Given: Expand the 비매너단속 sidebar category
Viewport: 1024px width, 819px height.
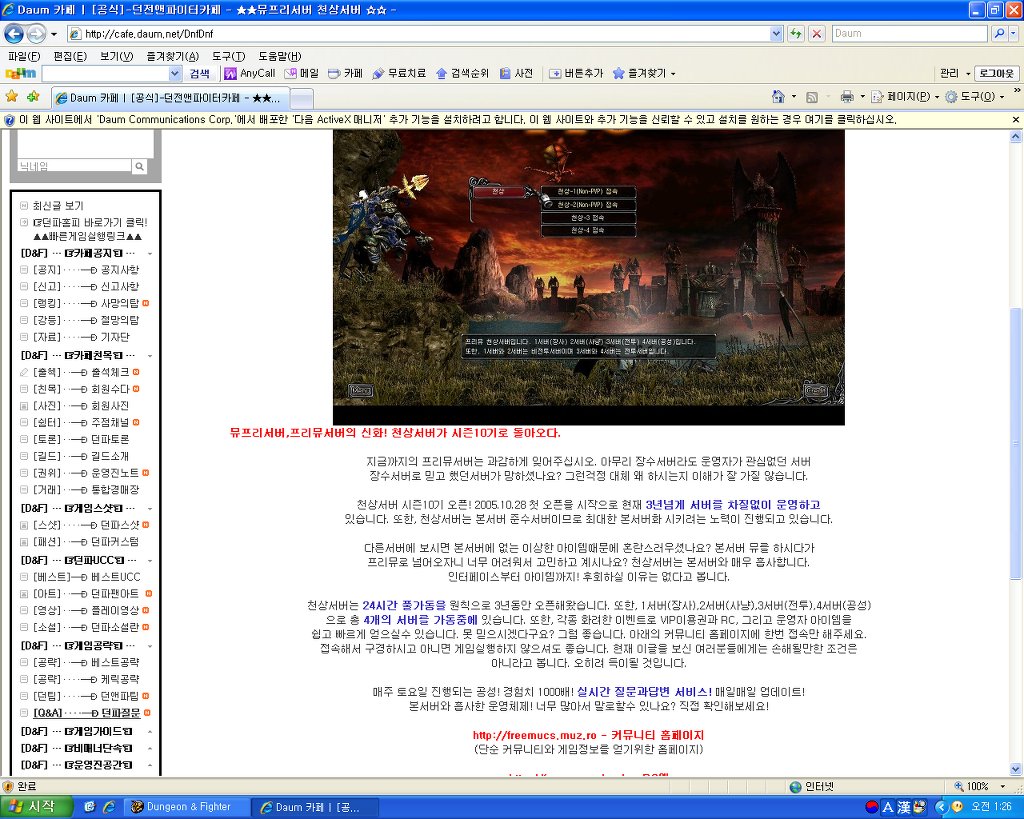Looking at the screenshot, I should 150,748.
